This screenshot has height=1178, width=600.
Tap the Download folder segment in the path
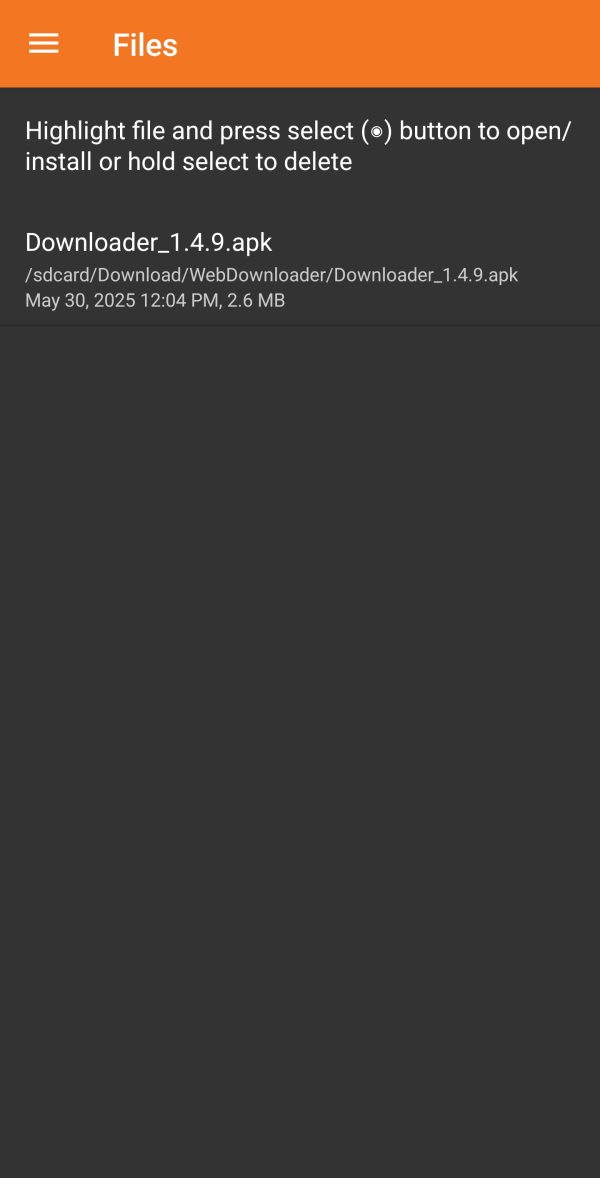pos(141,275)
